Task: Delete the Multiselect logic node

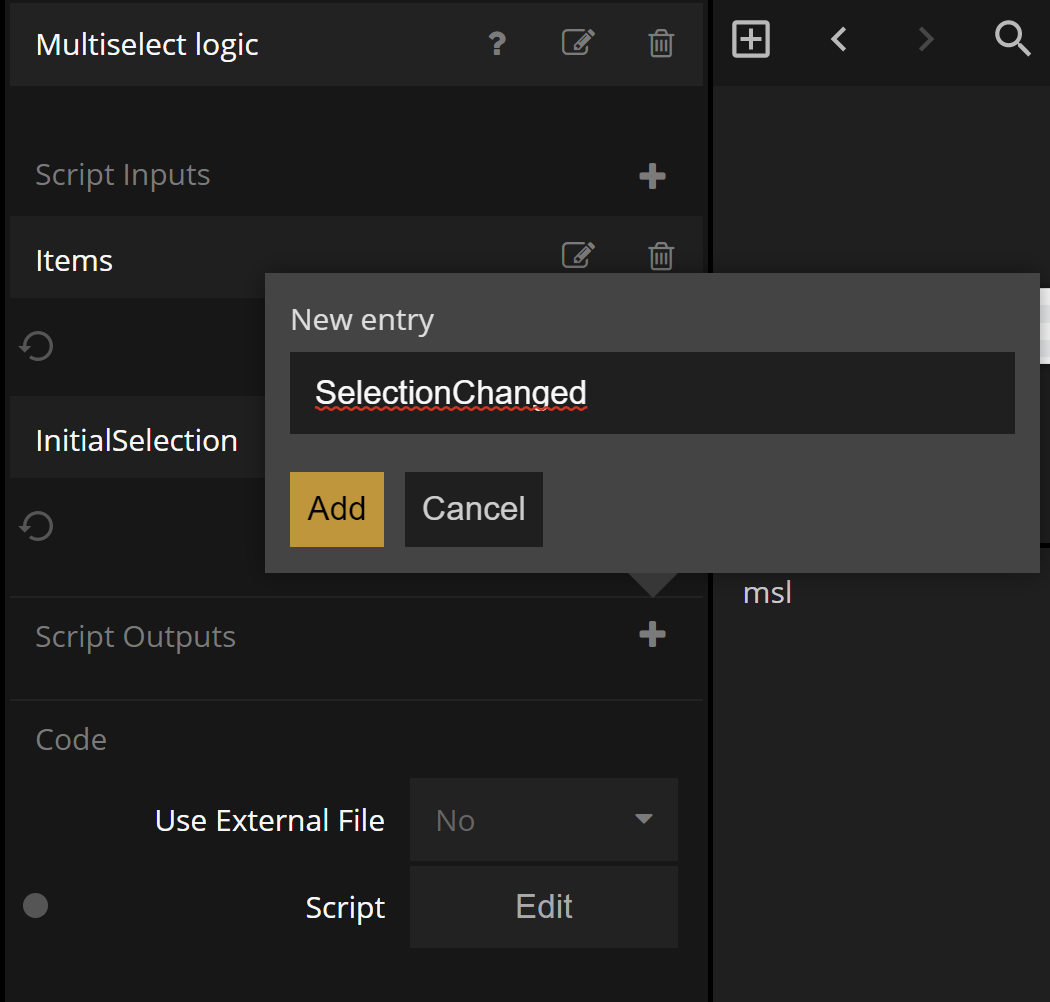Action: [661, 44]
